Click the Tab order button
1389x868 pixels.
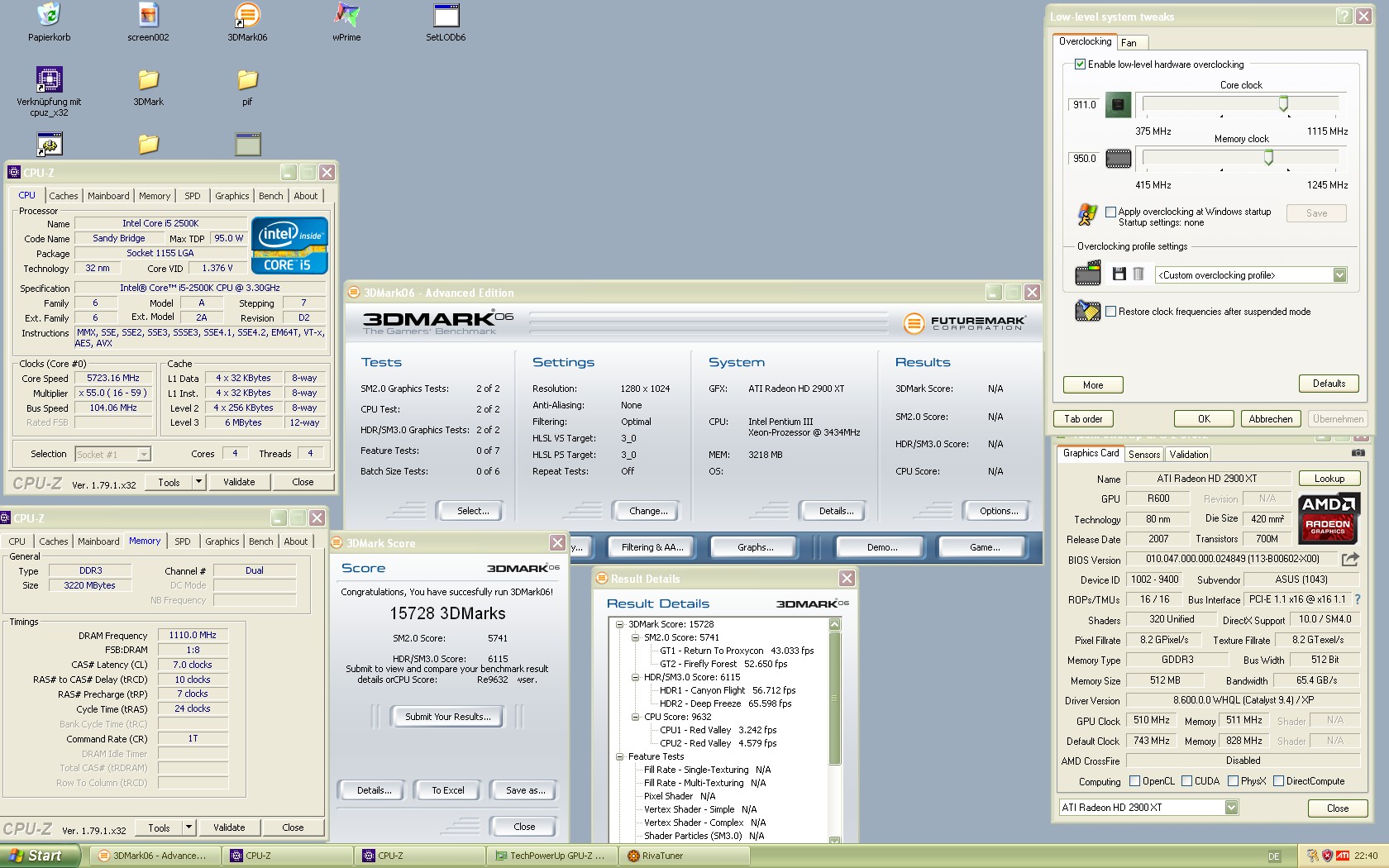point(1083,419)
